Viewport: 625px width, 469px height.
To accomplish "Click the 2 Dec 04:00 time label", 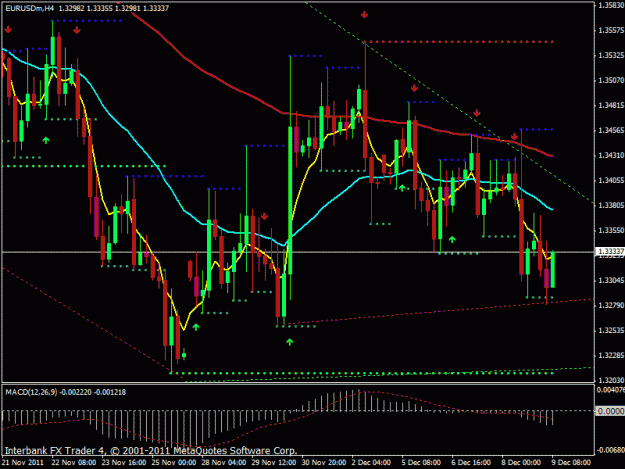I will tap(371, 463).
